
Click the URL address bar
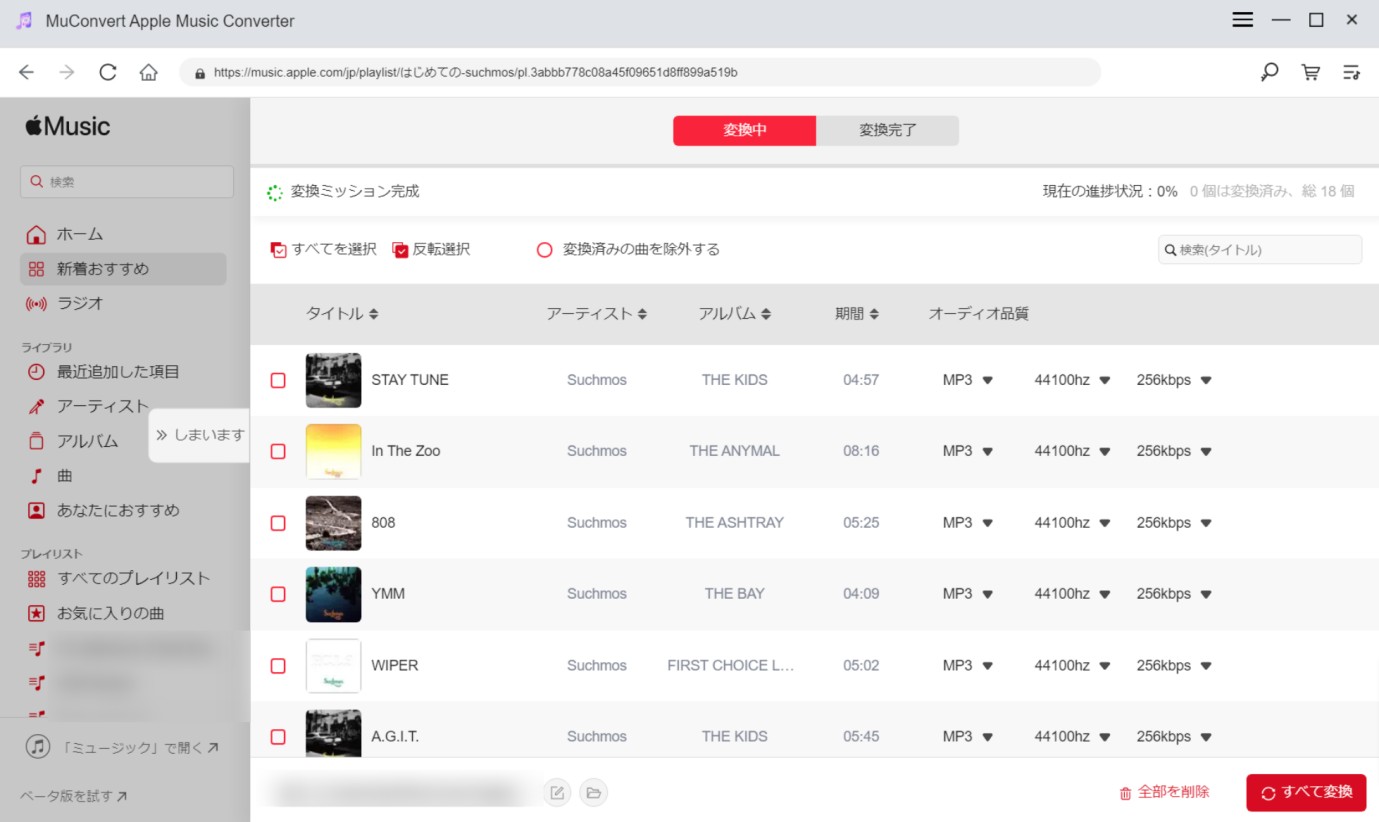point(640,72)
